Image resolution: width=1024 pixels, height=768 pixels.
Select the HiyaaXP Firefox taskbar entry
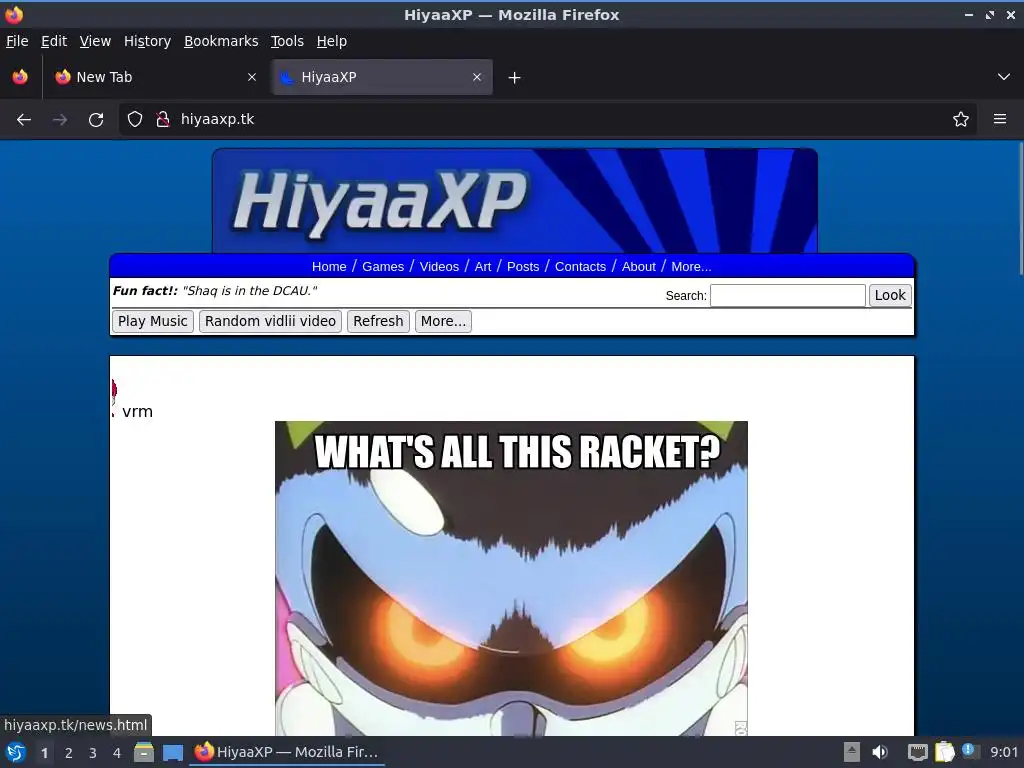click(x=287, y=752)
